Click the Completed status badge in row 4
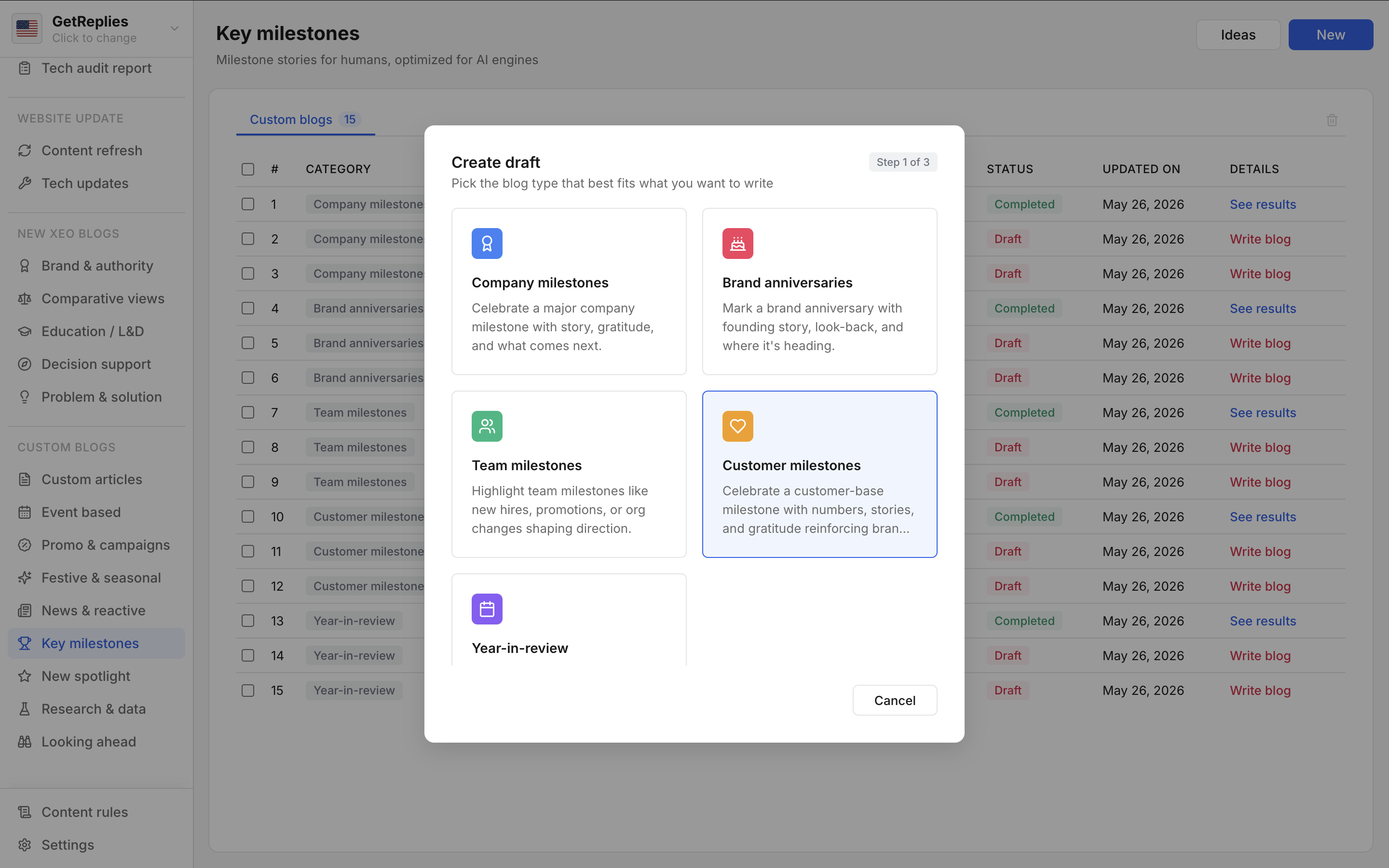This screenshot has width=1389, height=868. 1024,308
